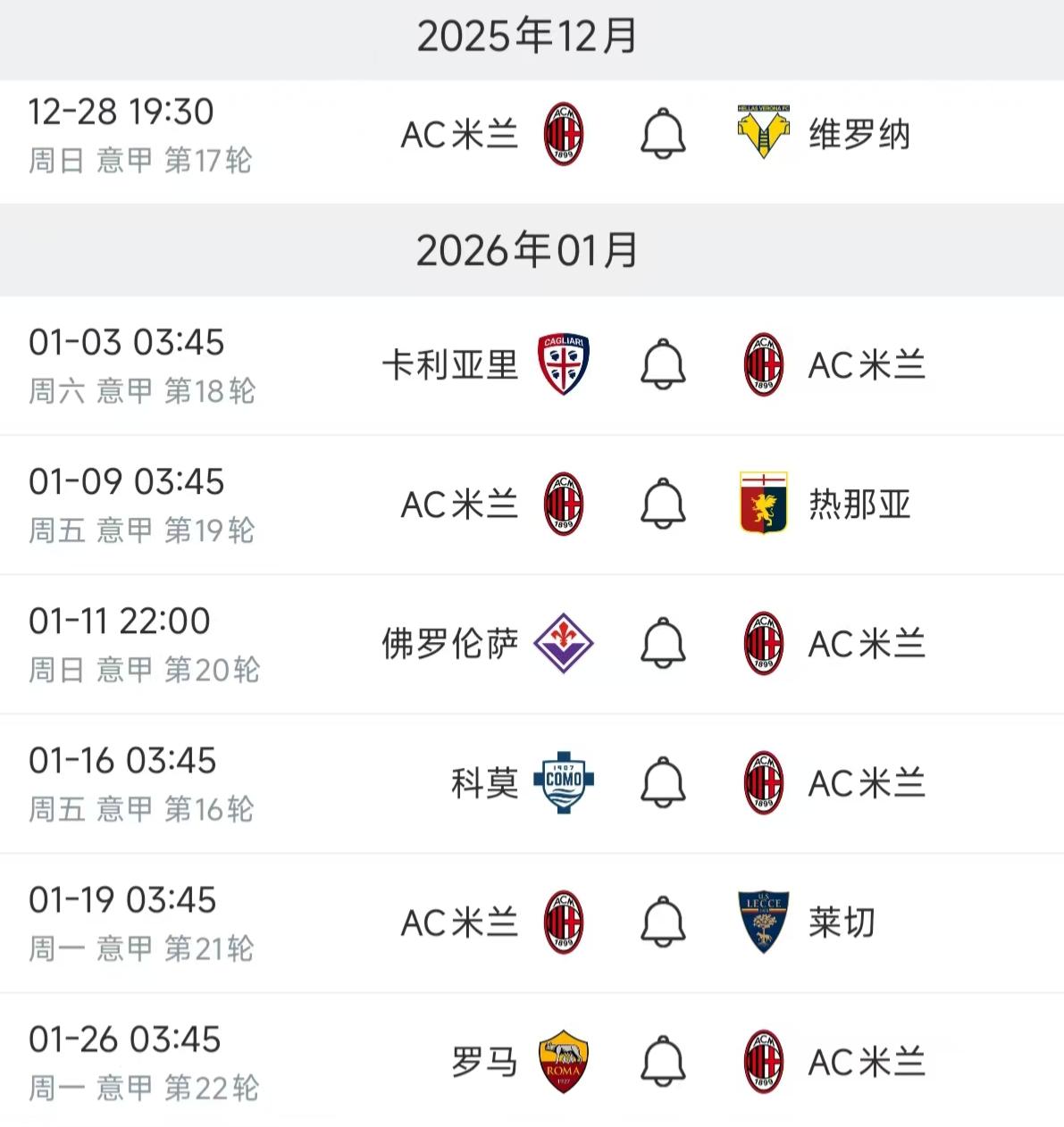Select the Genoa club crest

coord(764,504)
